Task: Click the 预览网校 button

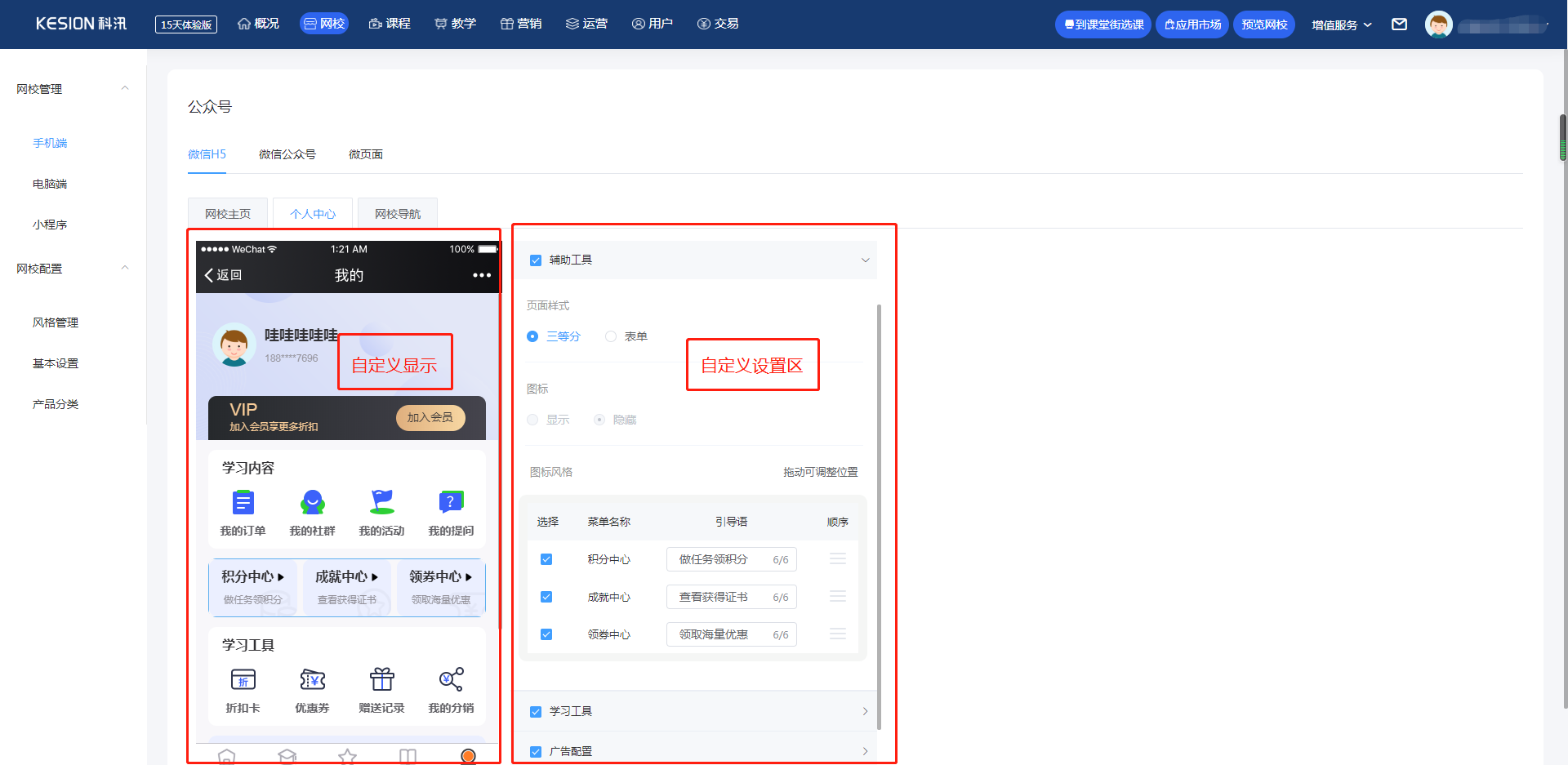Action: click(x=1264, y=24)
